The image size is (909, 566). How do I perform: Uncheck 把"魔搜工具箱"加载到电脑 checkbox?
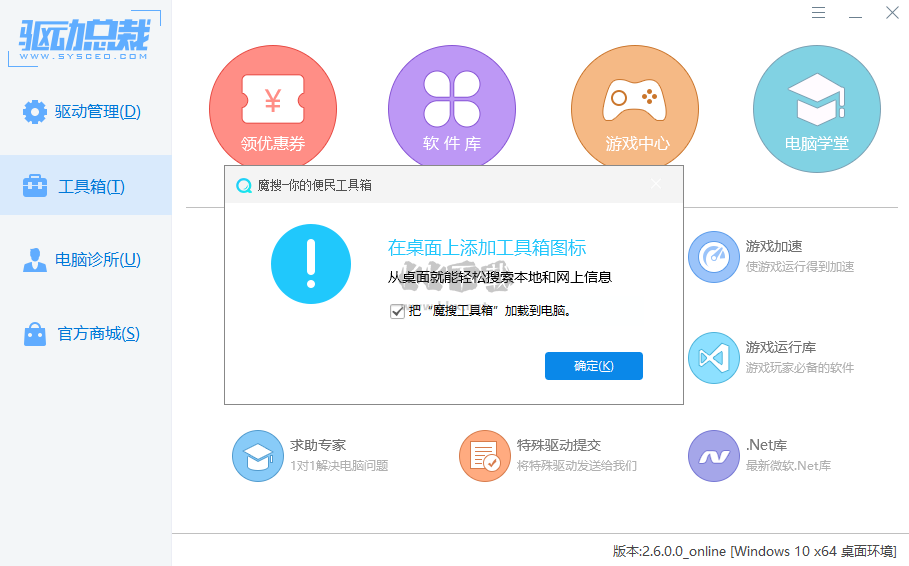[397, 311]
